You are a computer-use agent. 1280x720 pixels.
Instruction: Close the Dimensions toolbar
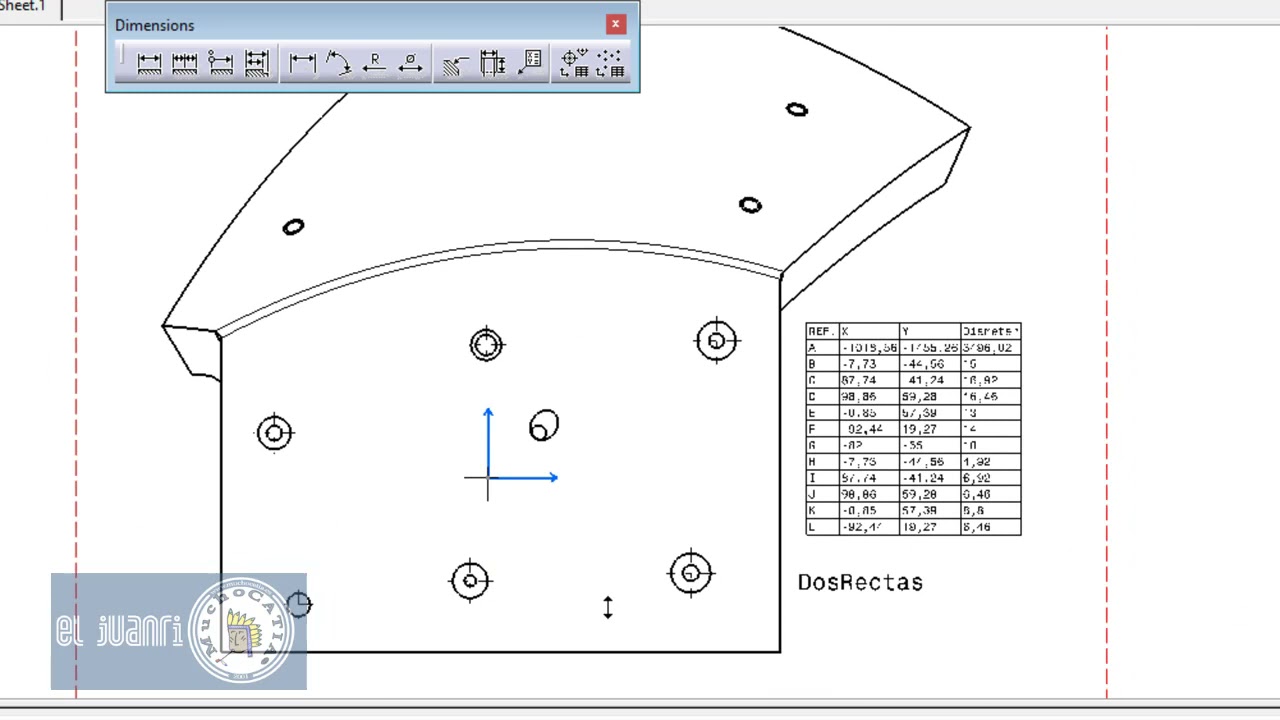[x=616, y=24]
